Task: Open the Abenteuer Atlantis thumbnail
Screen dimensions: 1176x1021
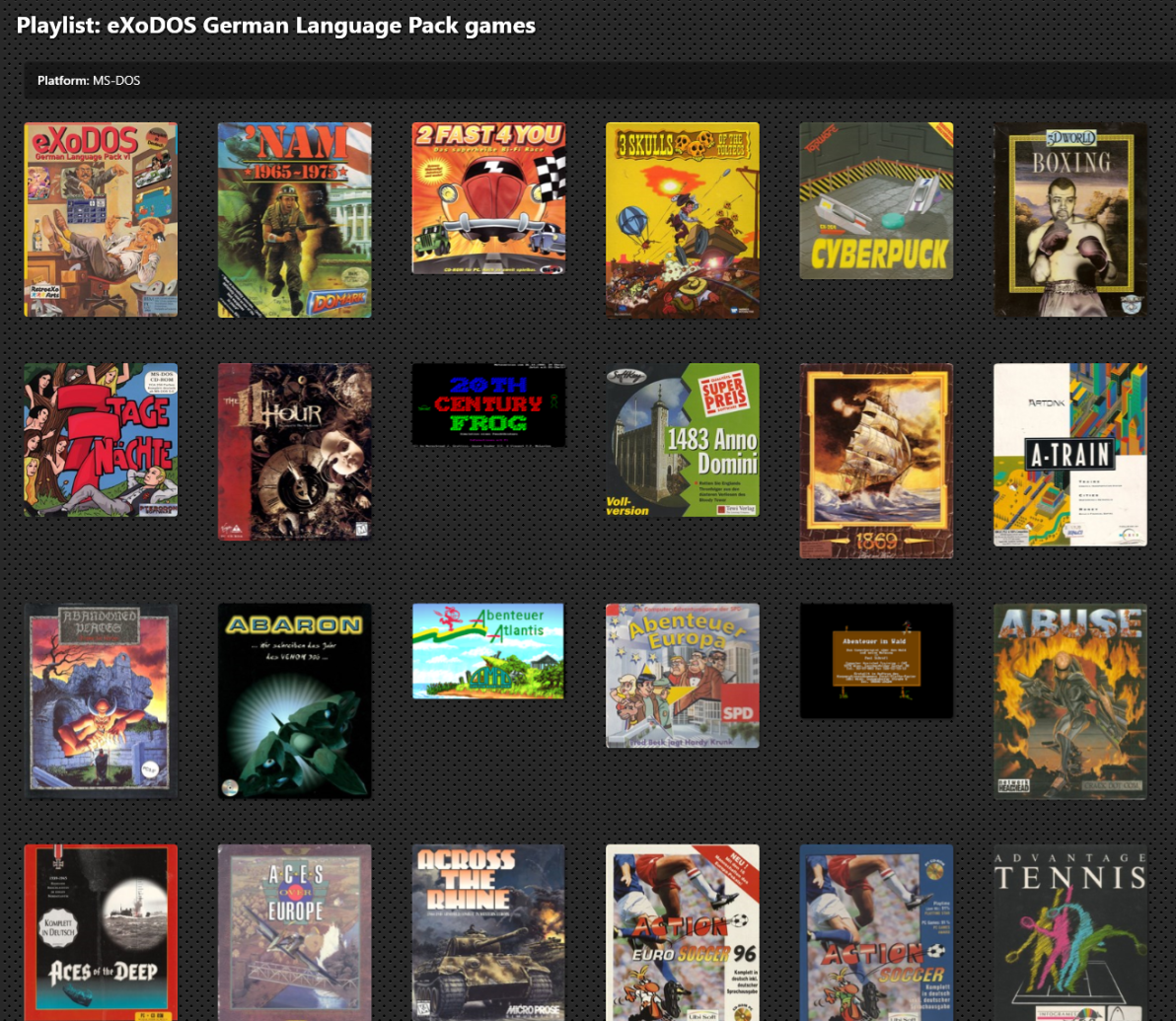Action: (x=488, y=651)
